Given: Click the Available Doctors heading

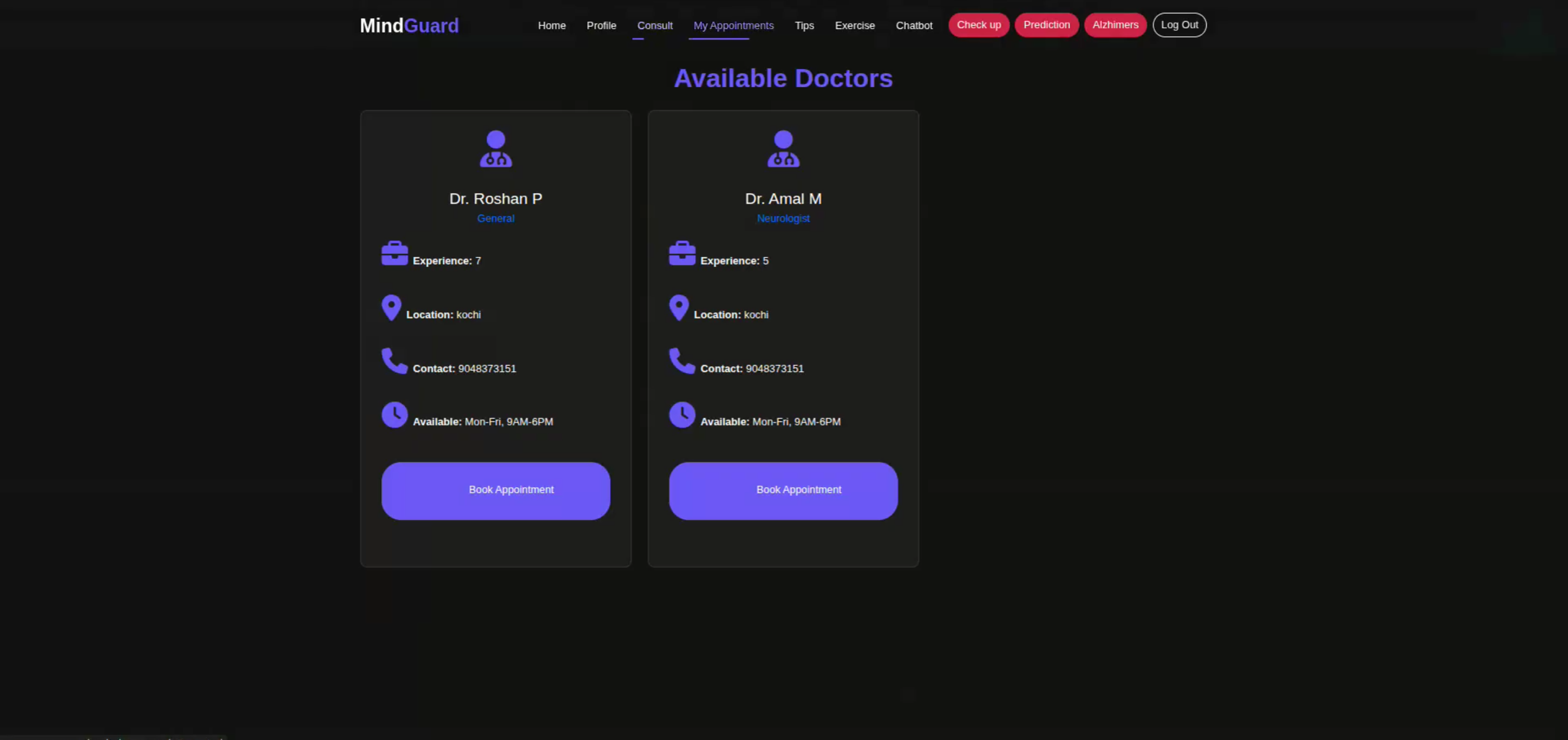Looking at the screenshot, I should (784, 78).
